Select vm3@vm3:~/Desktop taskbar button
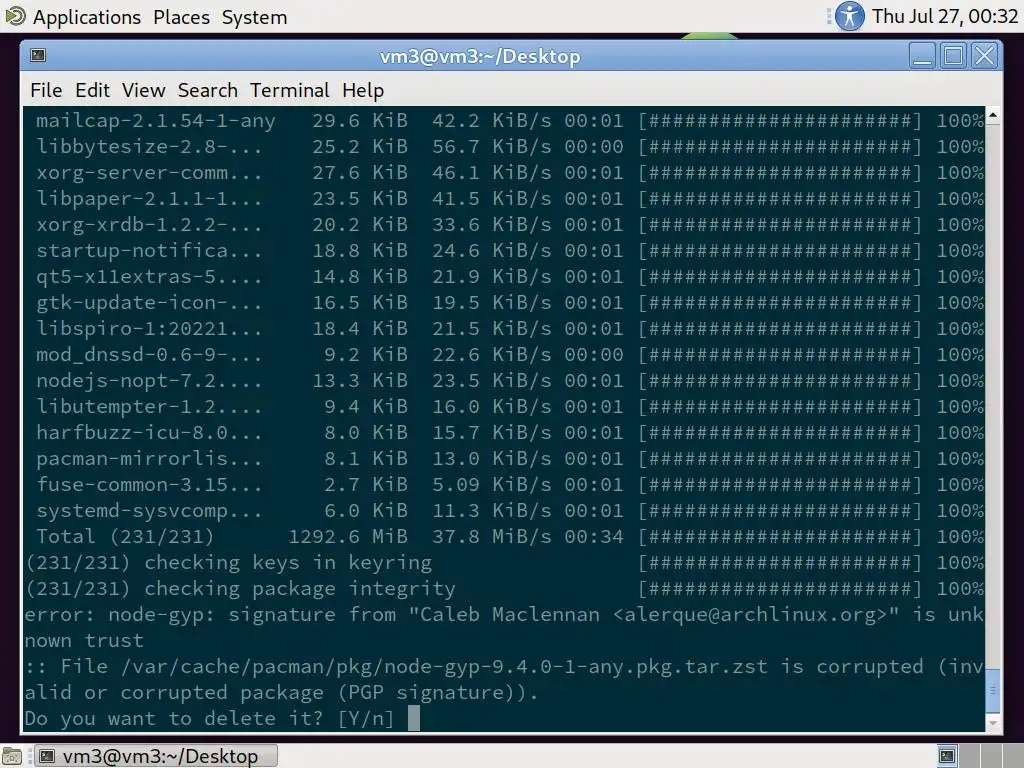This screenshot has width=1024, height=768. [156, 756]
